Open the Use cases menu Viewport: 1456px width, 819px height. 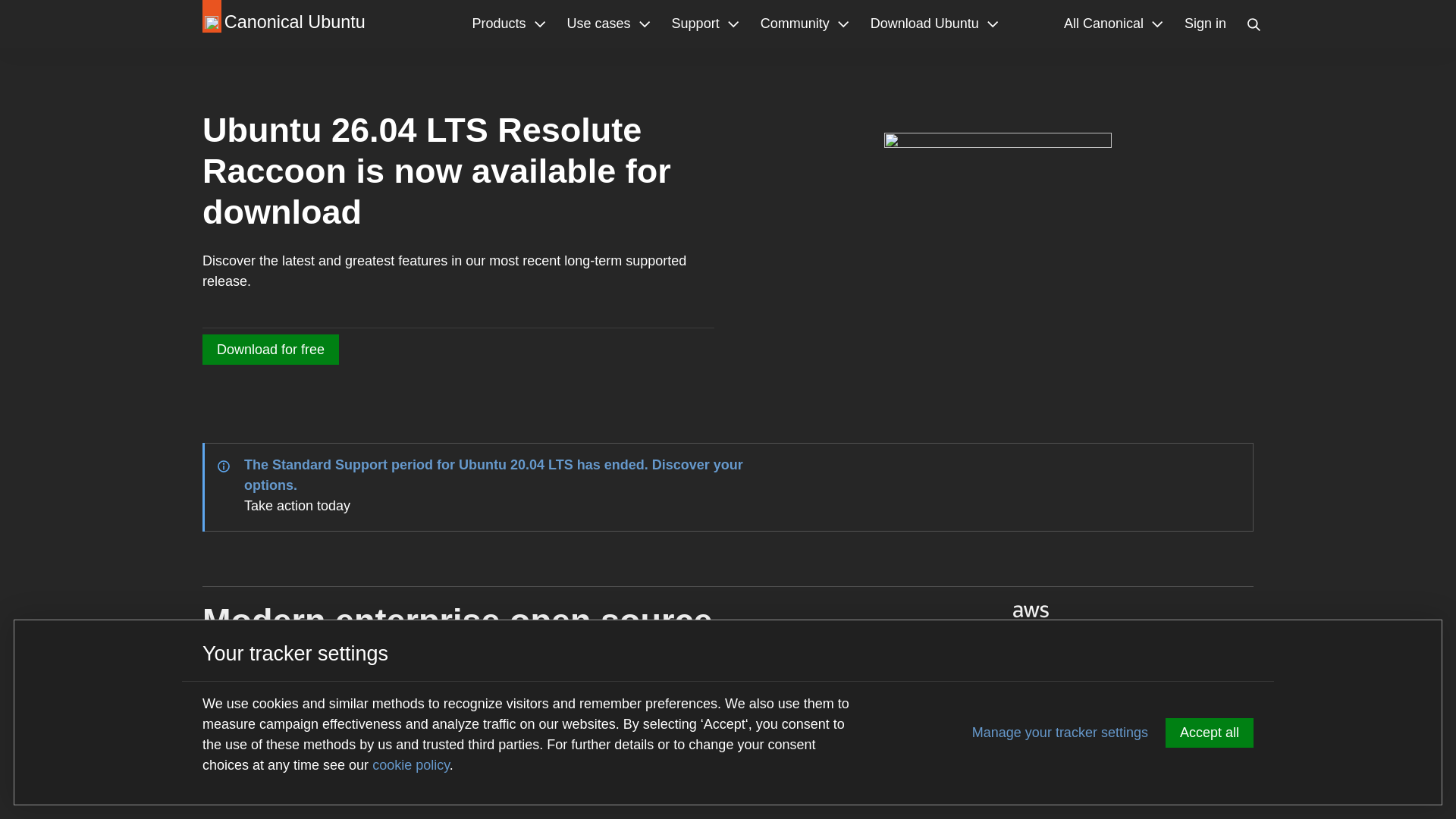608,24
